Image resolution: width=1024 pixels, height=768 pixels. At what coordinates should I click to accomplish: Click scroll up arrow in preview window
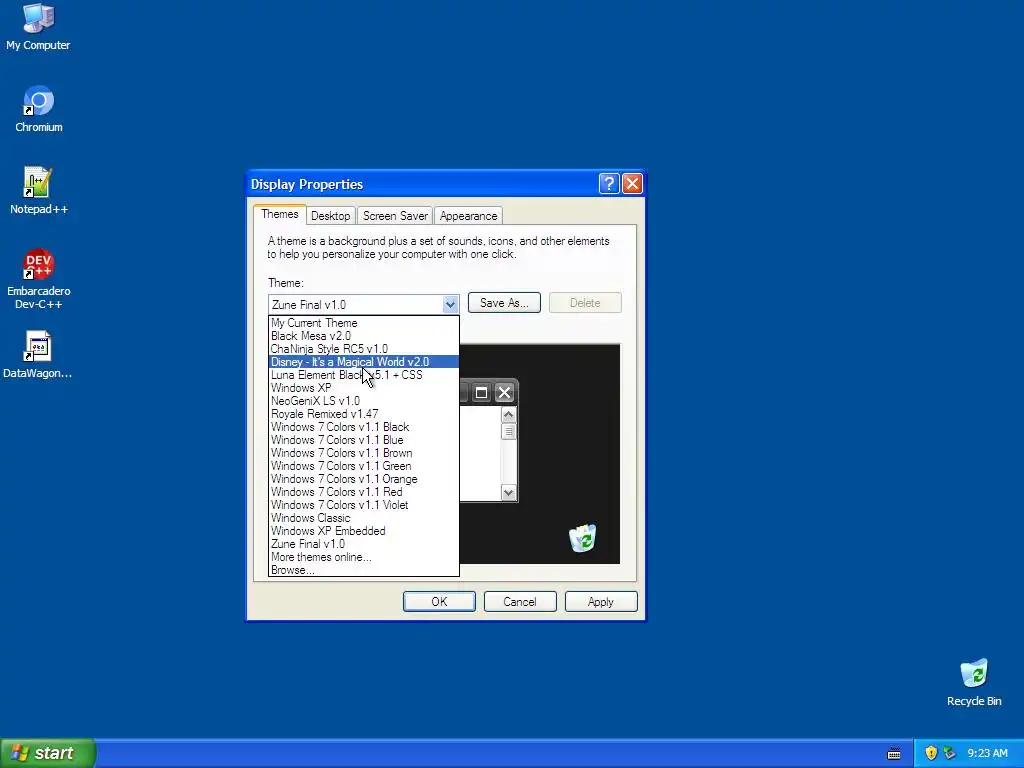pyautogui.click(x=508, y=415)
